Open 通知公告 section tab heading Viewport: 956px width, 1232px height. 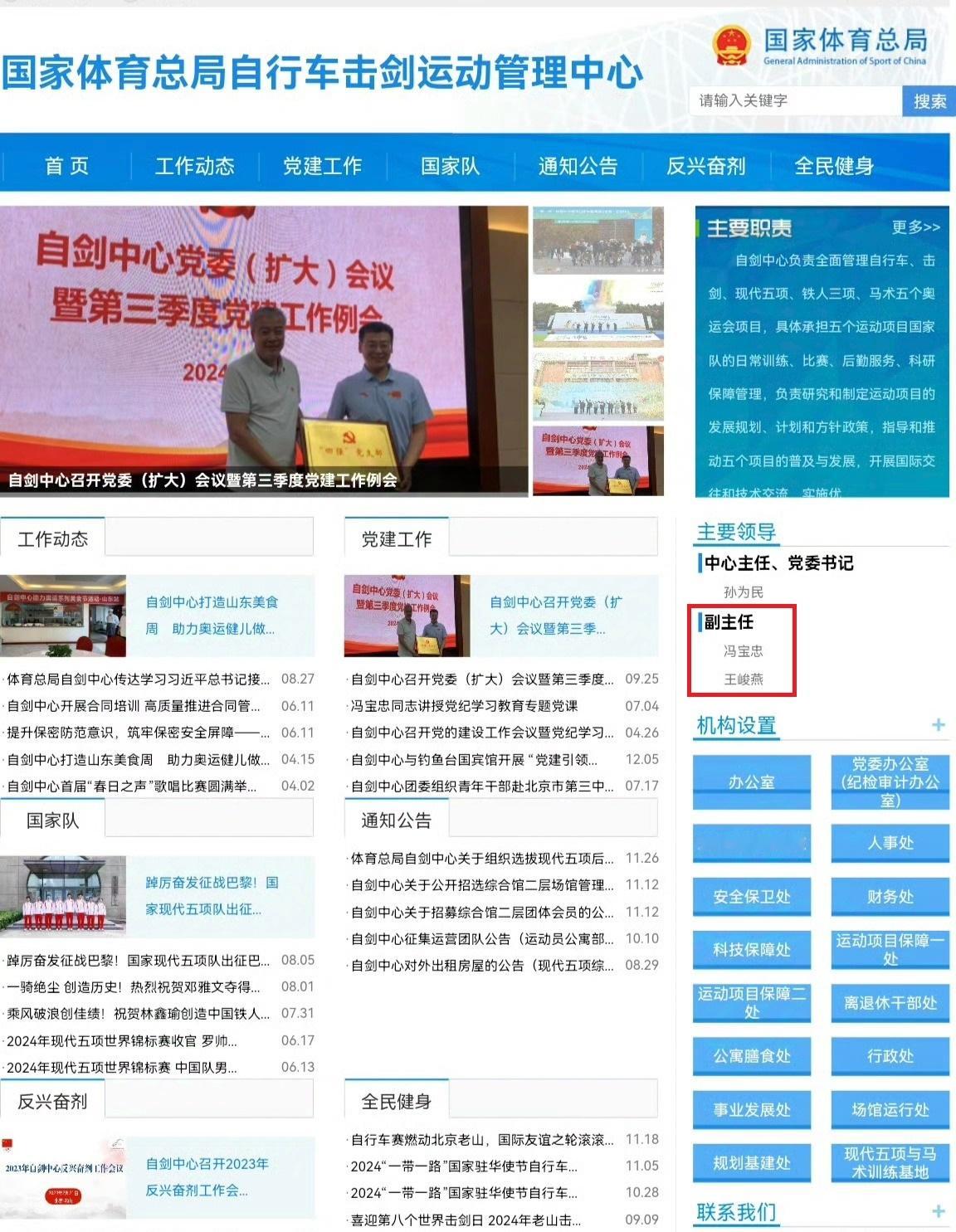coord(397,821)
